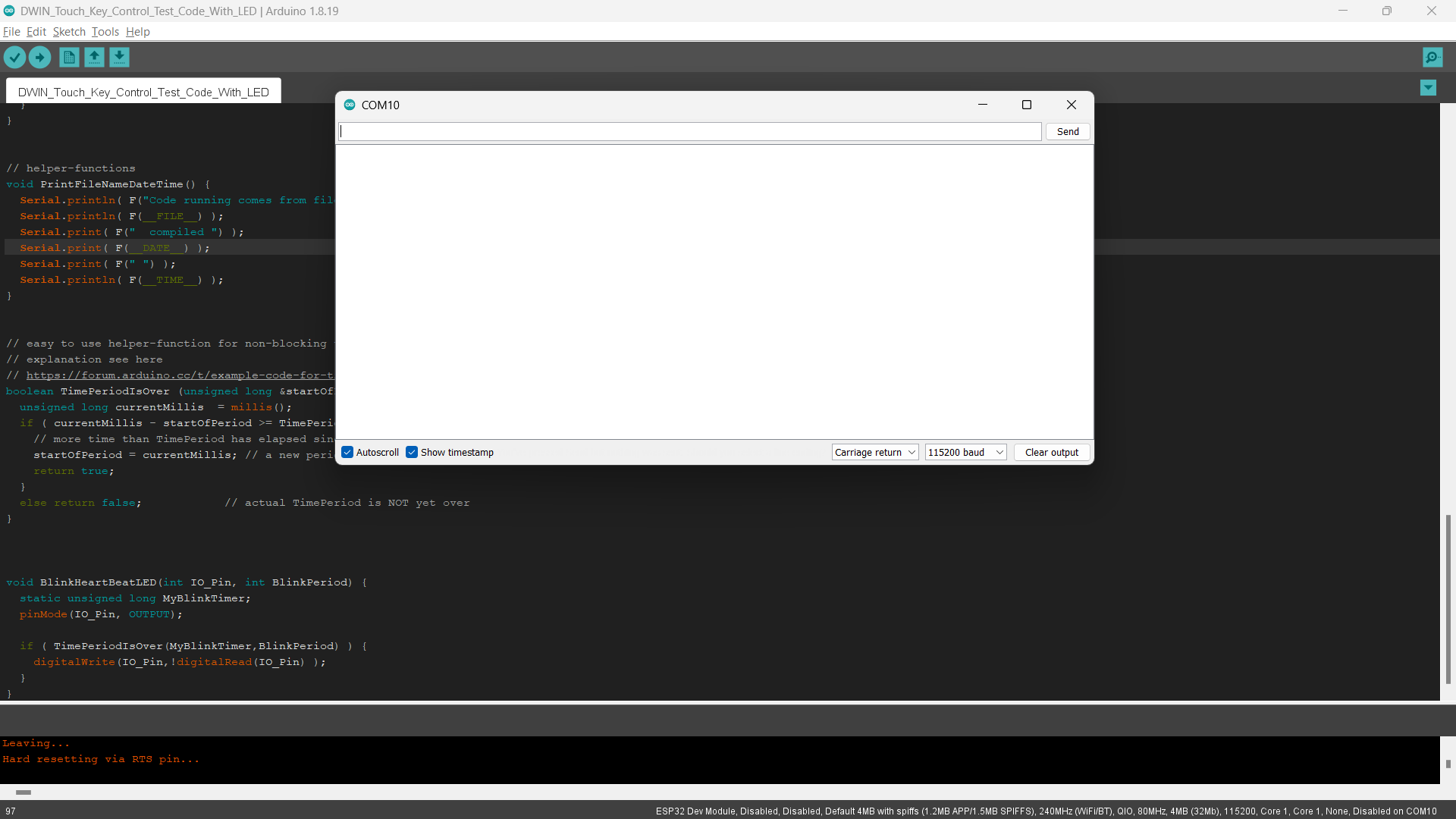Image resolution: width=1456 pixels, height=819 pixels.
Task: Open the Tools menu
Action: click(105, 32)
